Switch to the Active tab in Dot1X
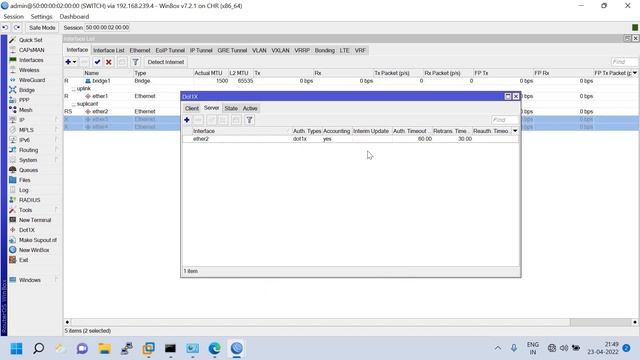The width and height of the screenshot is (640, 360). (250, 108)
